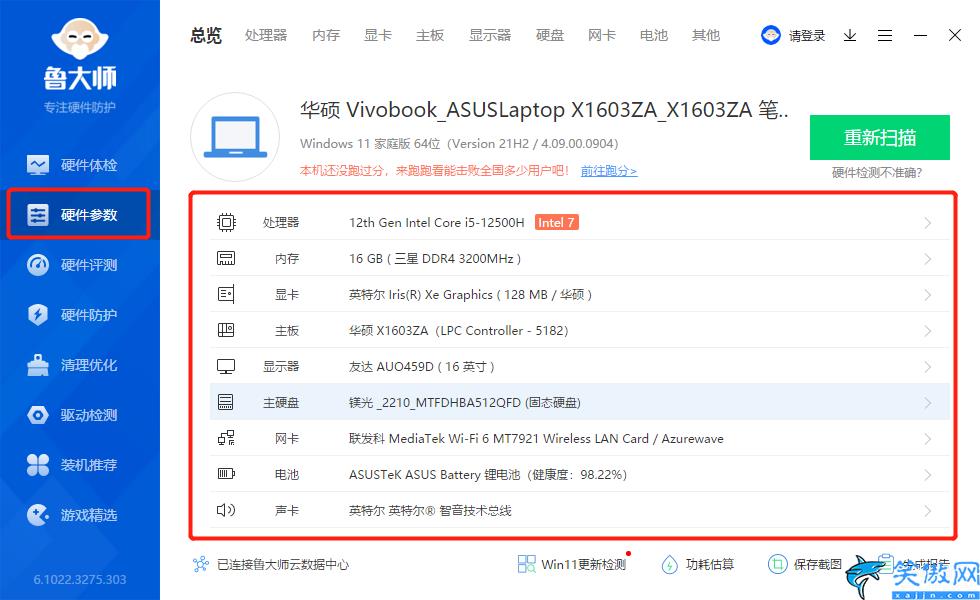Screen dimensions: 980x600
Task: Click 16 GB 三星 DDR4 3200MHz text
Action: pyautogui.click(x=435, y=259)
